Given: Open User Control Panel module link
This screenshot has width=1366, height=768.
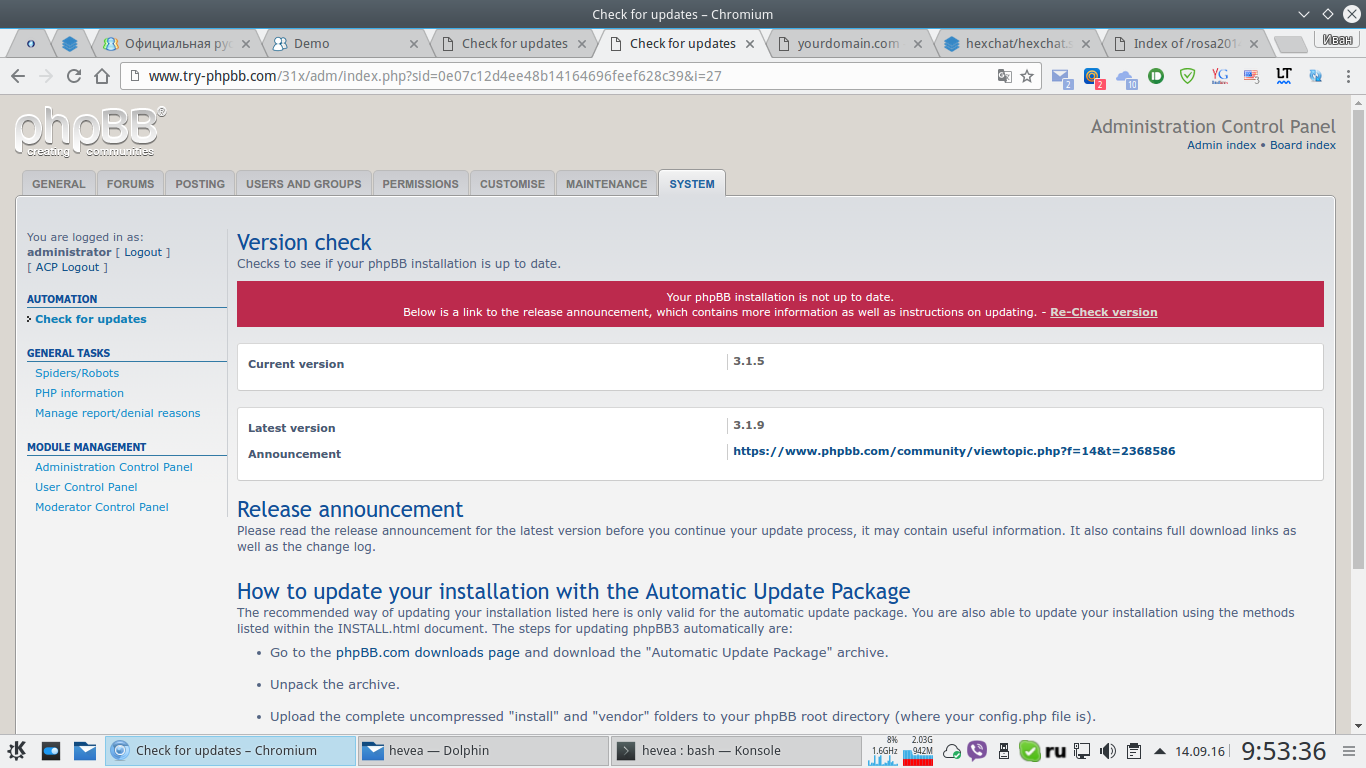Looking at the screenshot, I should [x=86, y=487].
